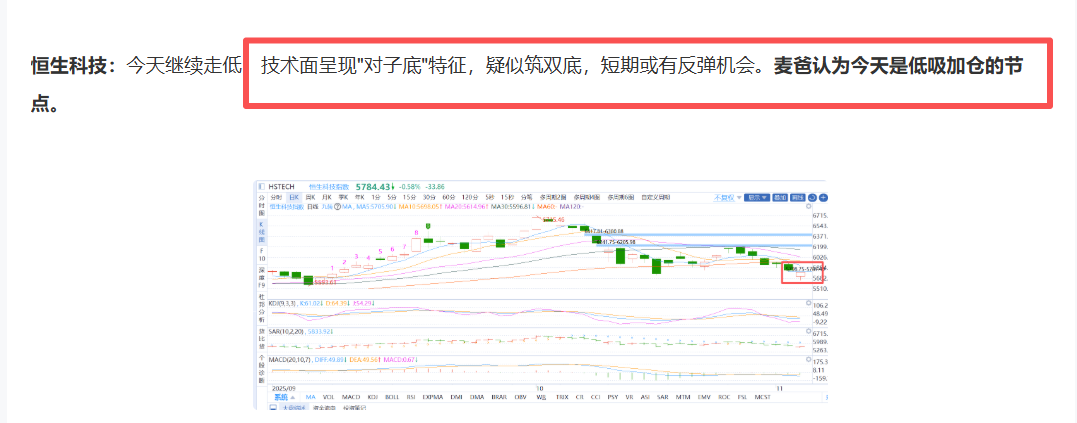
Task: Select the OBV indicator tab
Action: [x=521, y=398]
